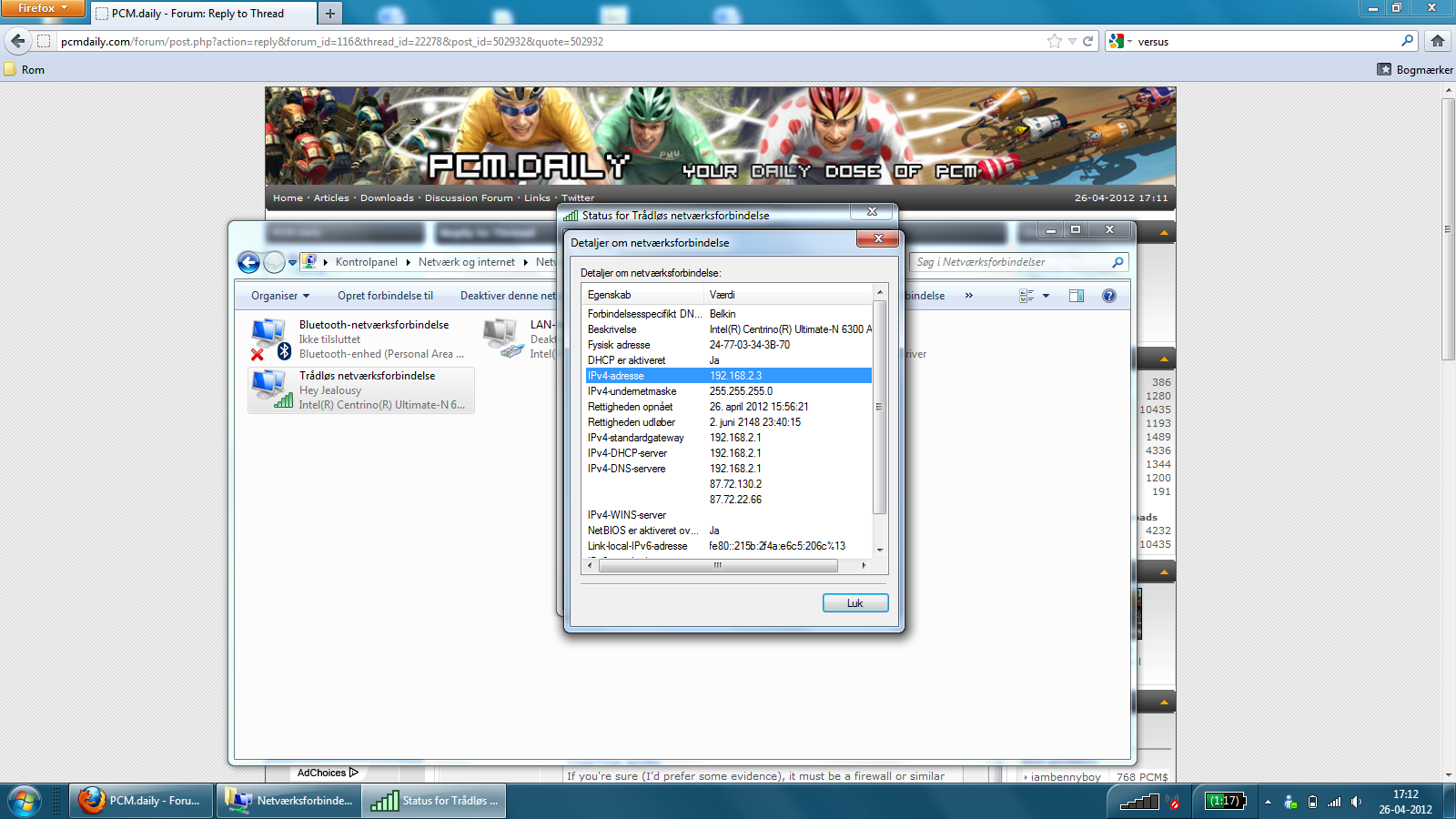Click the reload page icon
This screenshot has height=819, width=1456.
(x=1087, y=41)
